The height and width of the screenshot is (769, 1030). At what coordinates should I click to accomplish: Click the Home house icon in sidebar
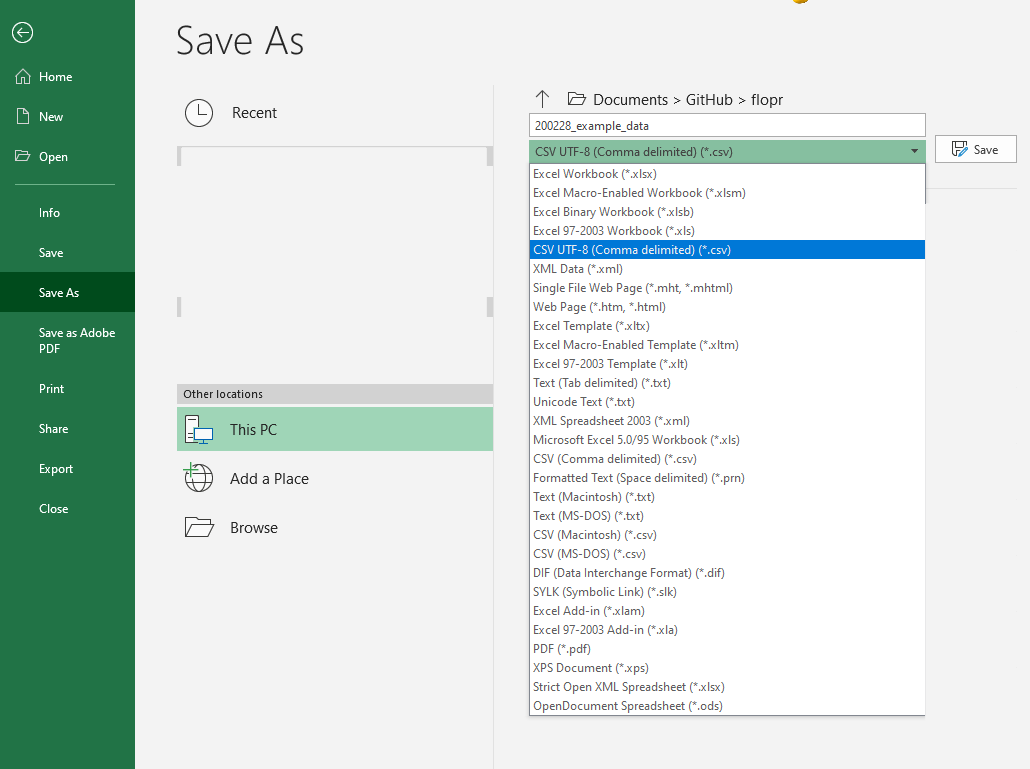point(23,77)
